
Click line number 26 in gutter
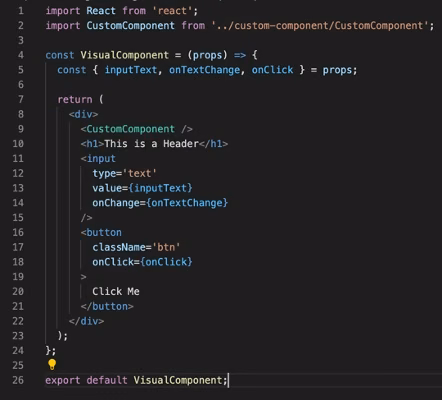pyautogui.click(x=18, y=380)
